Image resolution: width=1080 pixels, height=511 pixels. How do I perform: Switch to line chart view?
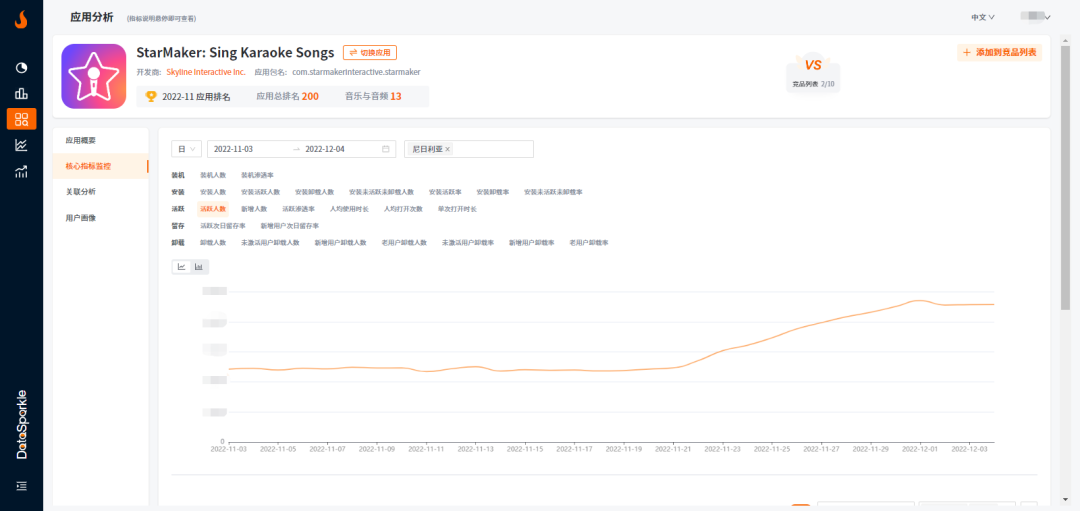click(x=182, y=266)
